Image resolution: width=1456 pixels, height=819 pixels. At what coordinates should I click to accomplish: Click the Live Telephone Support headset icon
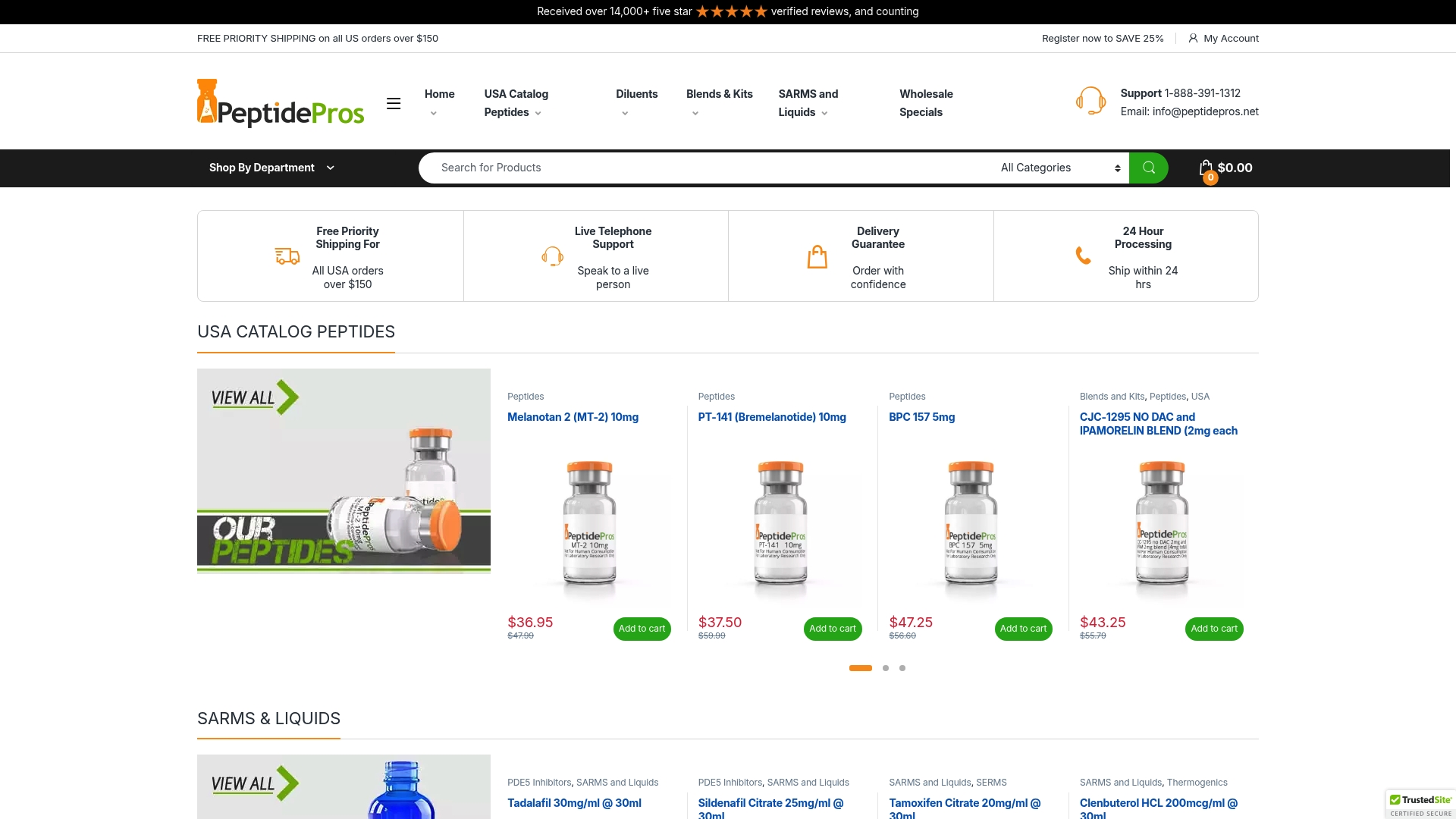553,256
